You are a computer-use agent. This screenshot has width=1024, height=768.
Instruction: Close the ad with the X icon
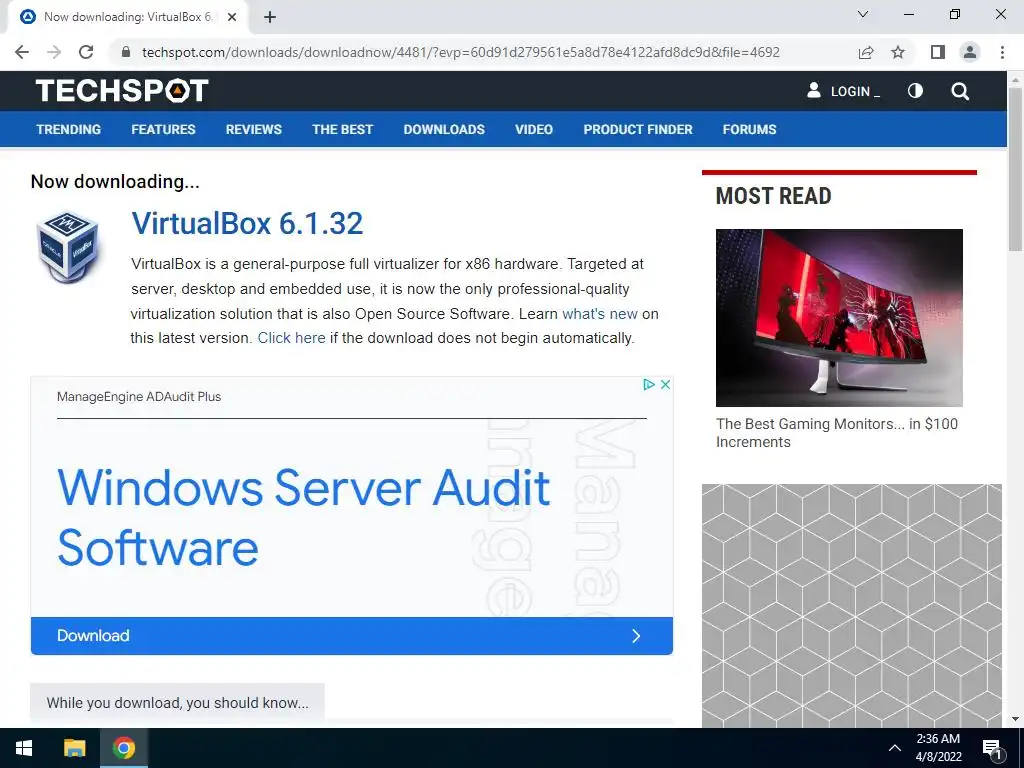(x=665, y=385)
